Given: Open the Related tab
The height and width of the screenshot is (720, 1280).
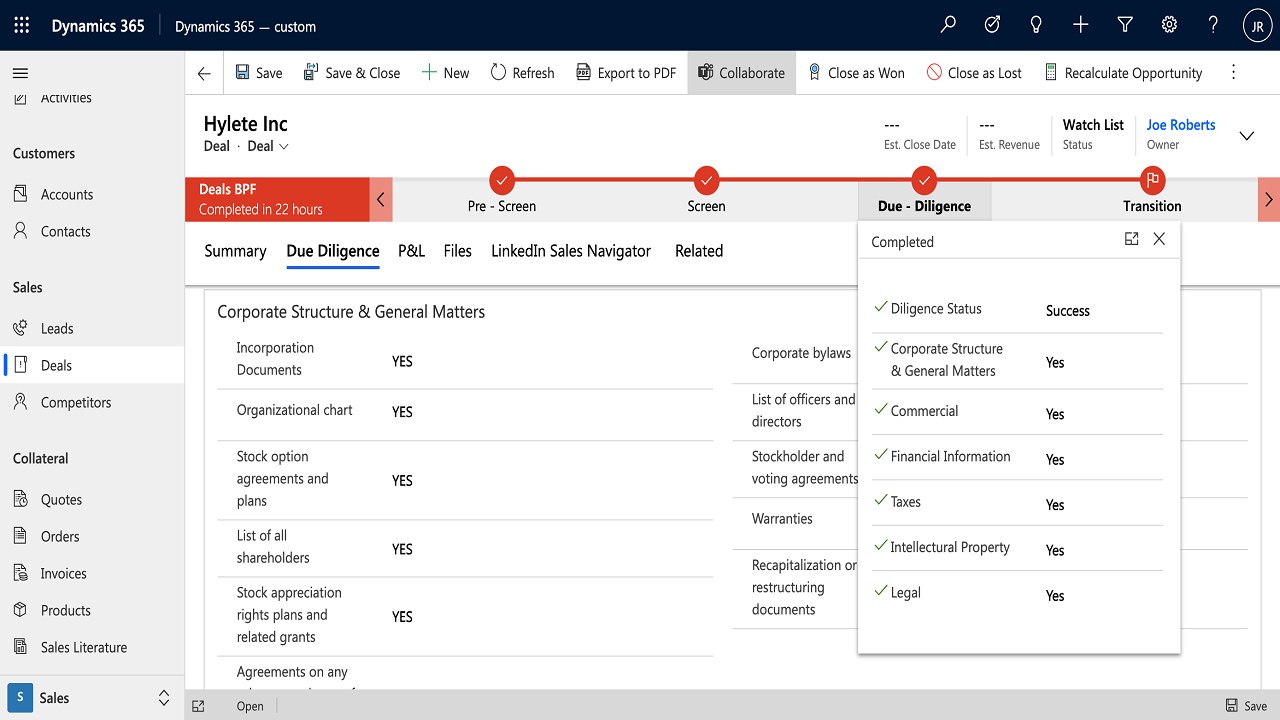Looking at the screenshot, I should (x=699, y=251).
